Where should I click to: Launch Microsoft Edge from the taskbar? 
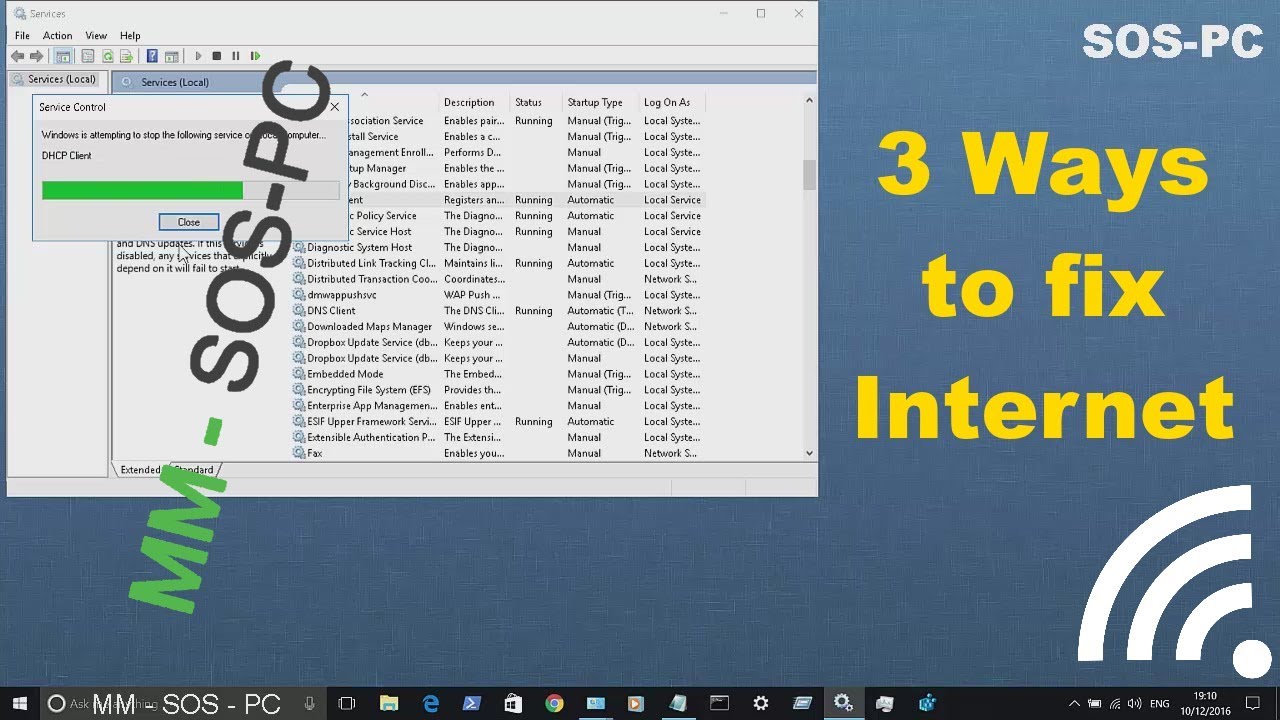tap(431, 703)
